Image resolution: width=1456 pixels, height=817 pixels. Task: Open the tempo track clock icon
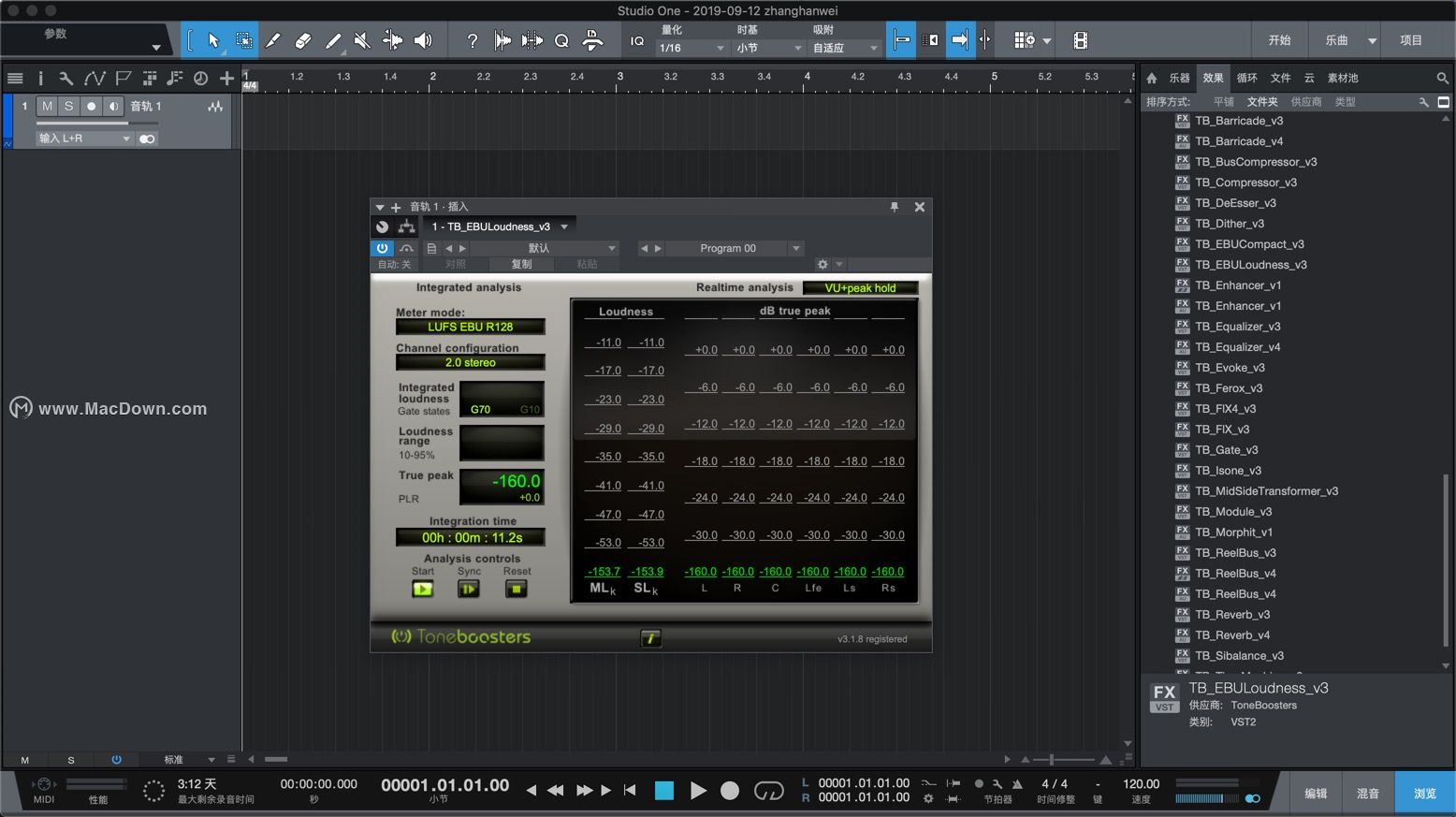pyautogui.click(x=200, y=79)
